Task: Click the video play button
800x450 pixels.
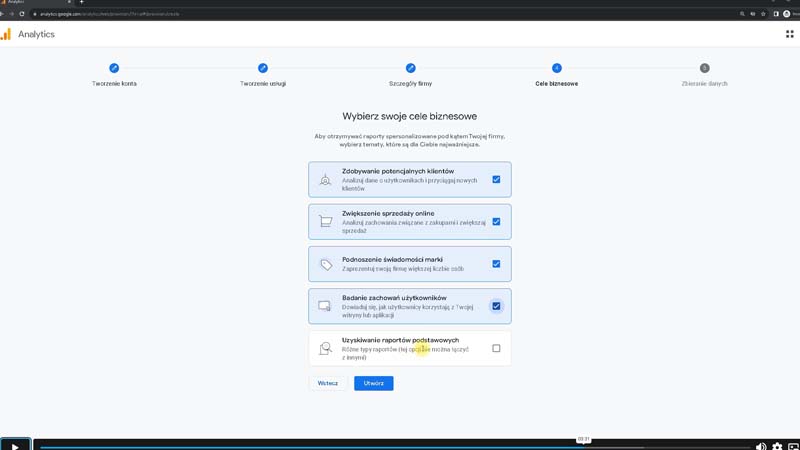Action: (15, 446)
